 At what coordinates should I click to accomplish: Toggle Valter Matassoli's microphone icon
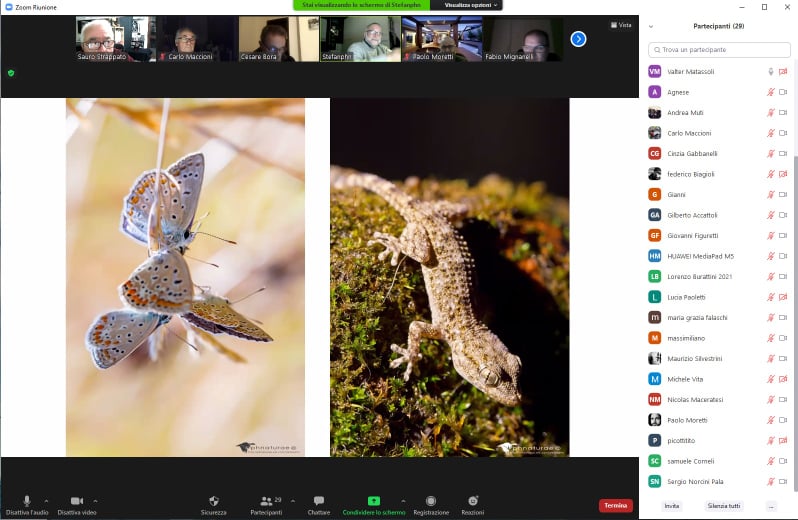770,72
